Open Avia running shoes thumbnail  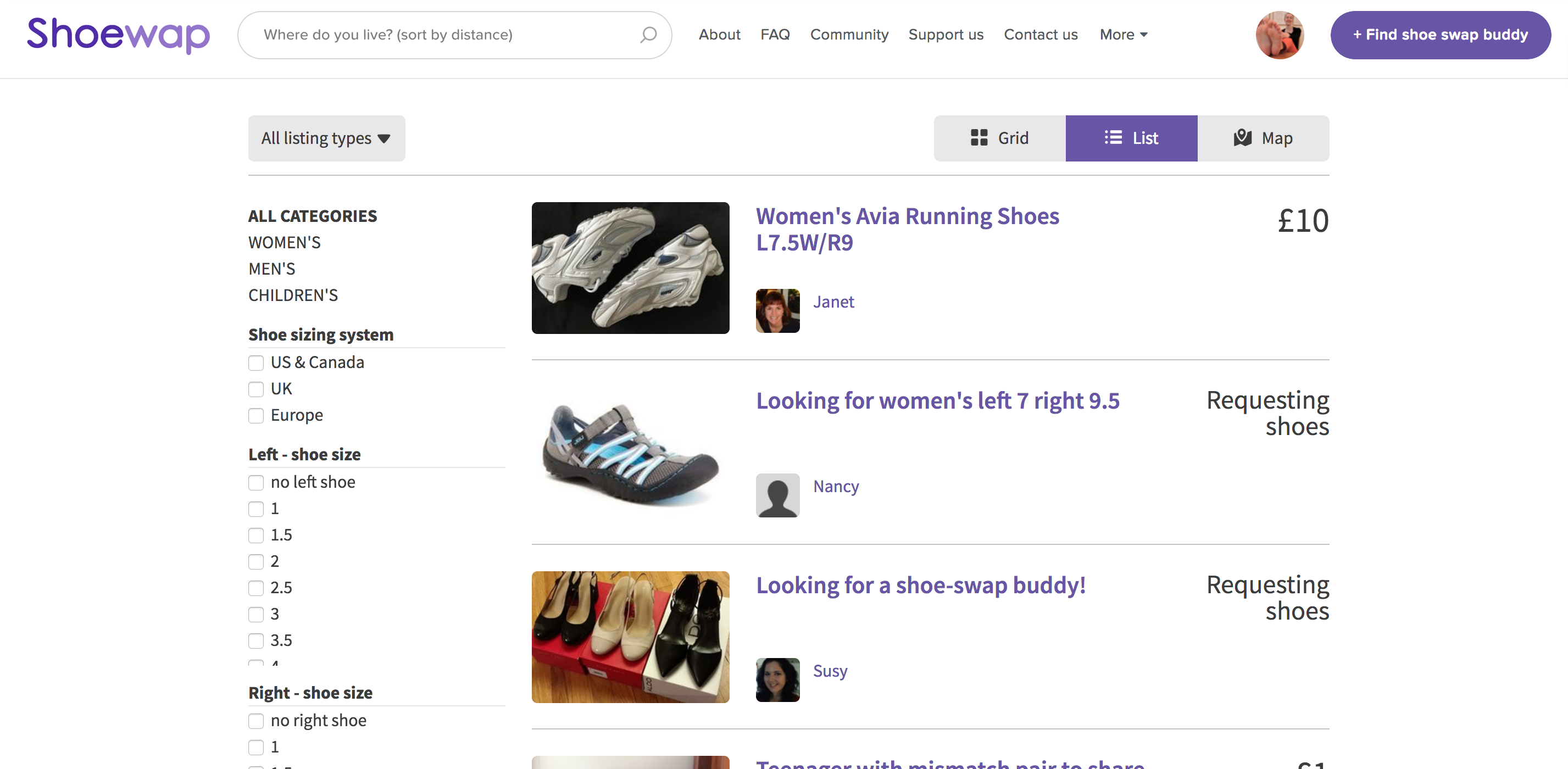(630, 268)
